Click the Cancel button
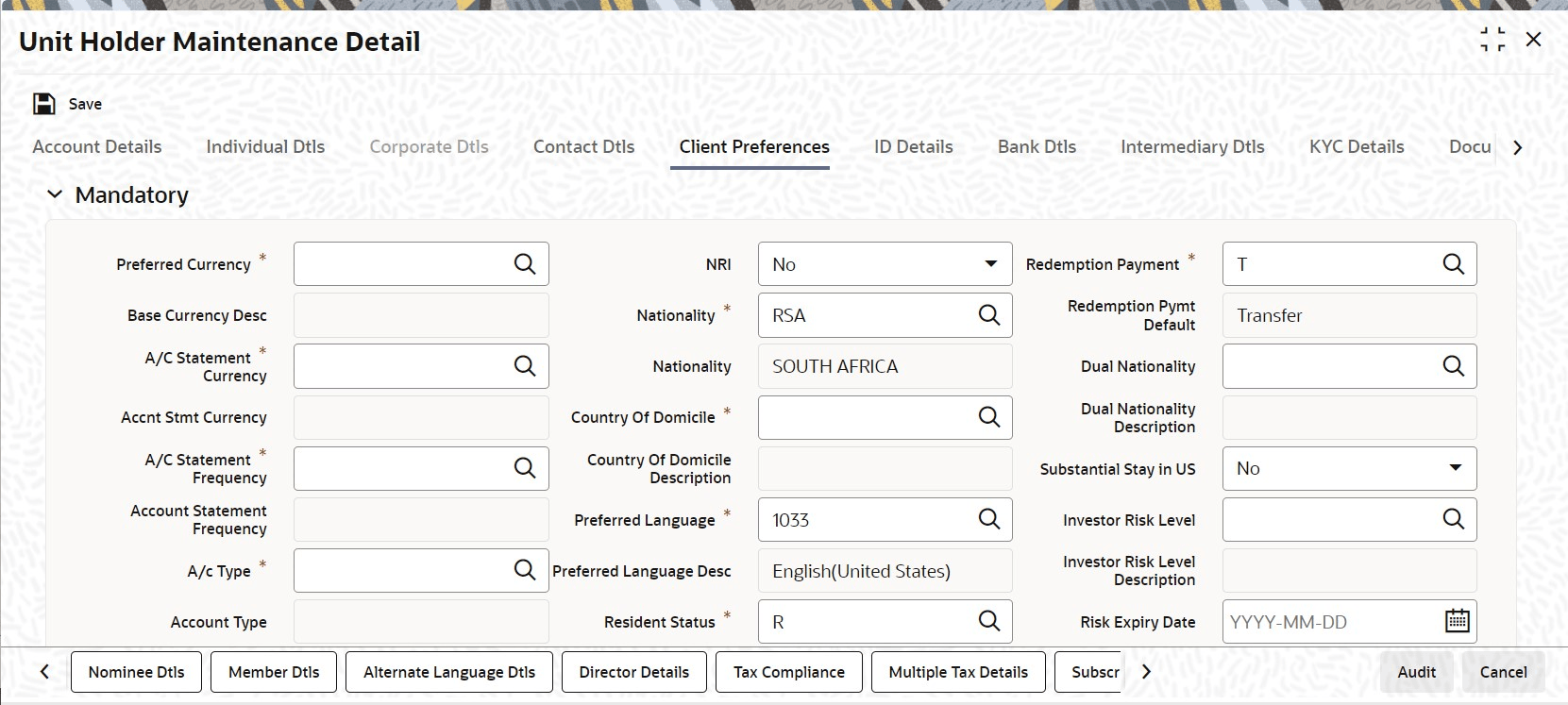The width and height of the screenshot is (1568, 705). (1503, 672)
